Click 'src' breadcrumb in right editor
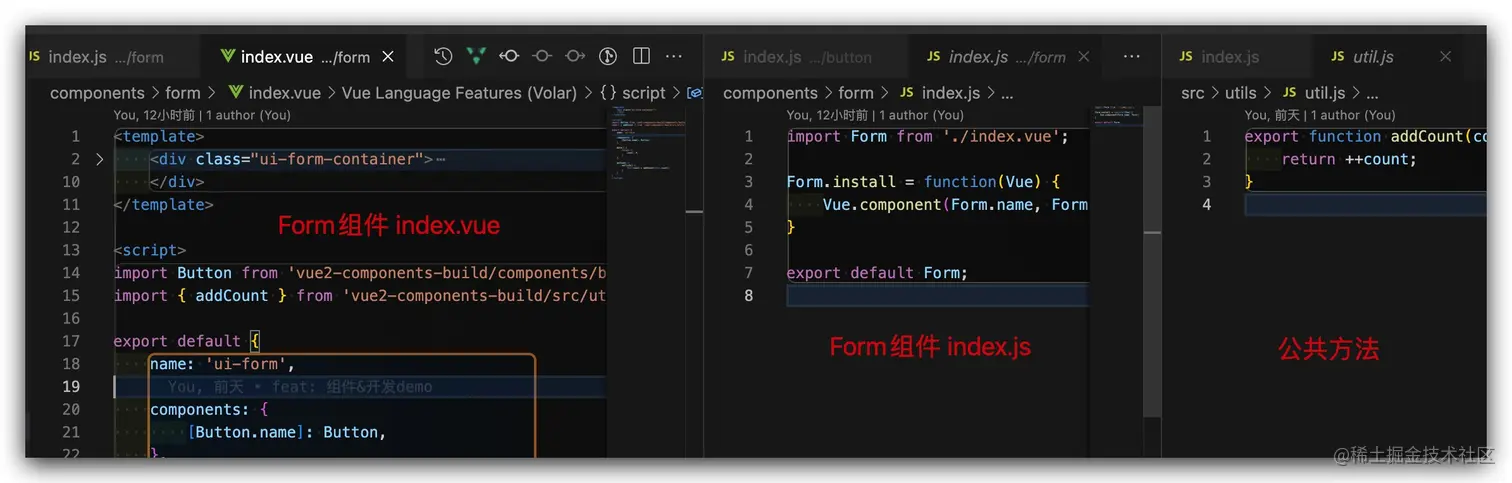 (1193, 93)
